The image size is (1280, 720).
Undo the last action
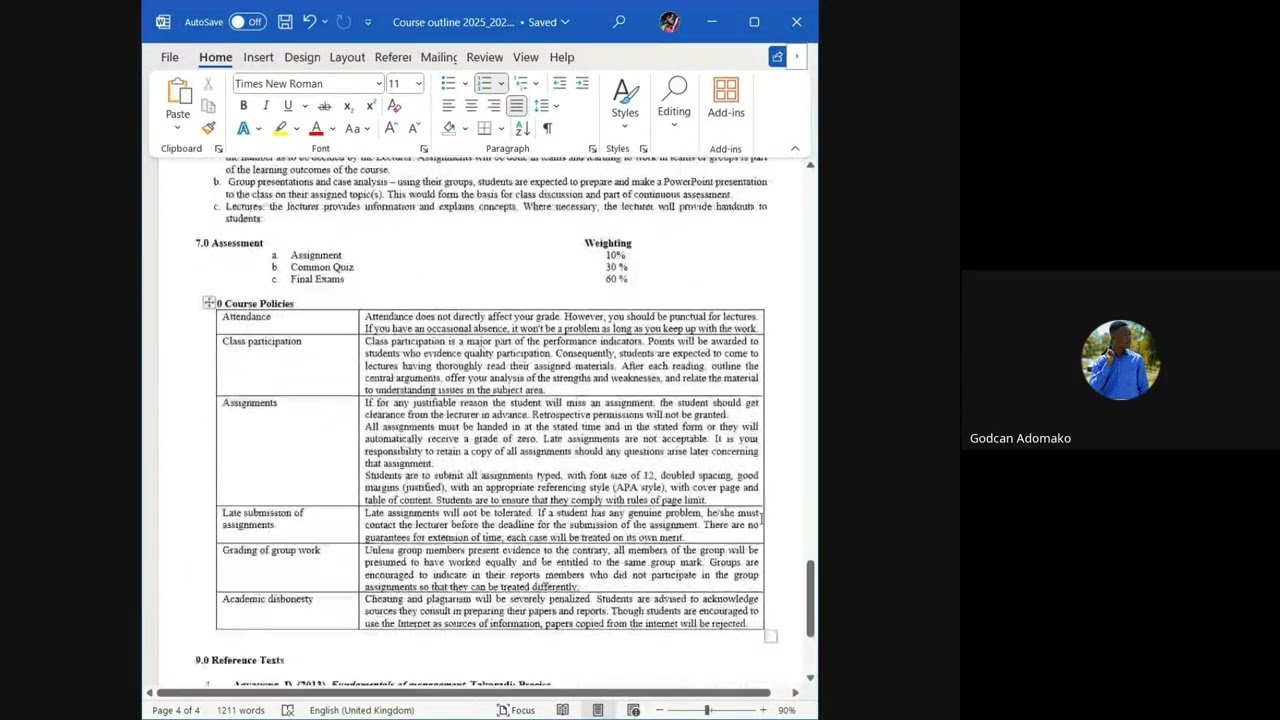tap(310, 22)
